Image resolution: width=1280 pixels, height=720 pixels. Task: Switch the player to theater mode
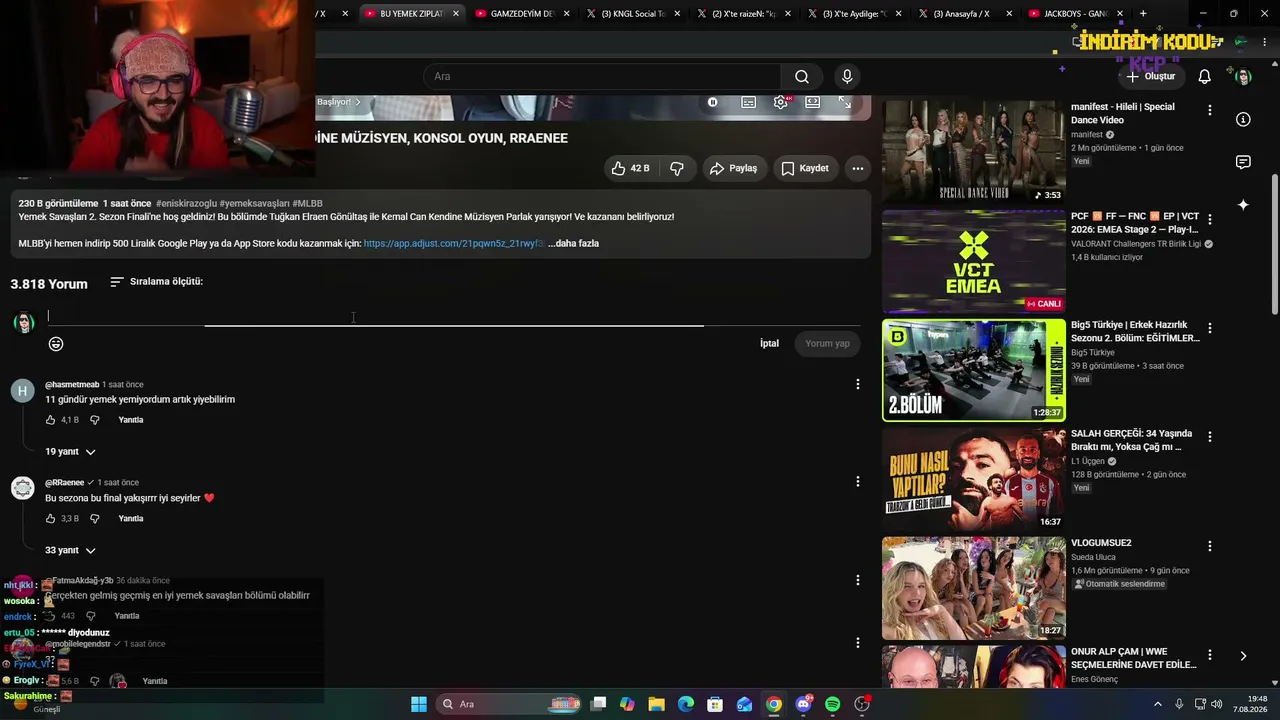coord(813,102)
